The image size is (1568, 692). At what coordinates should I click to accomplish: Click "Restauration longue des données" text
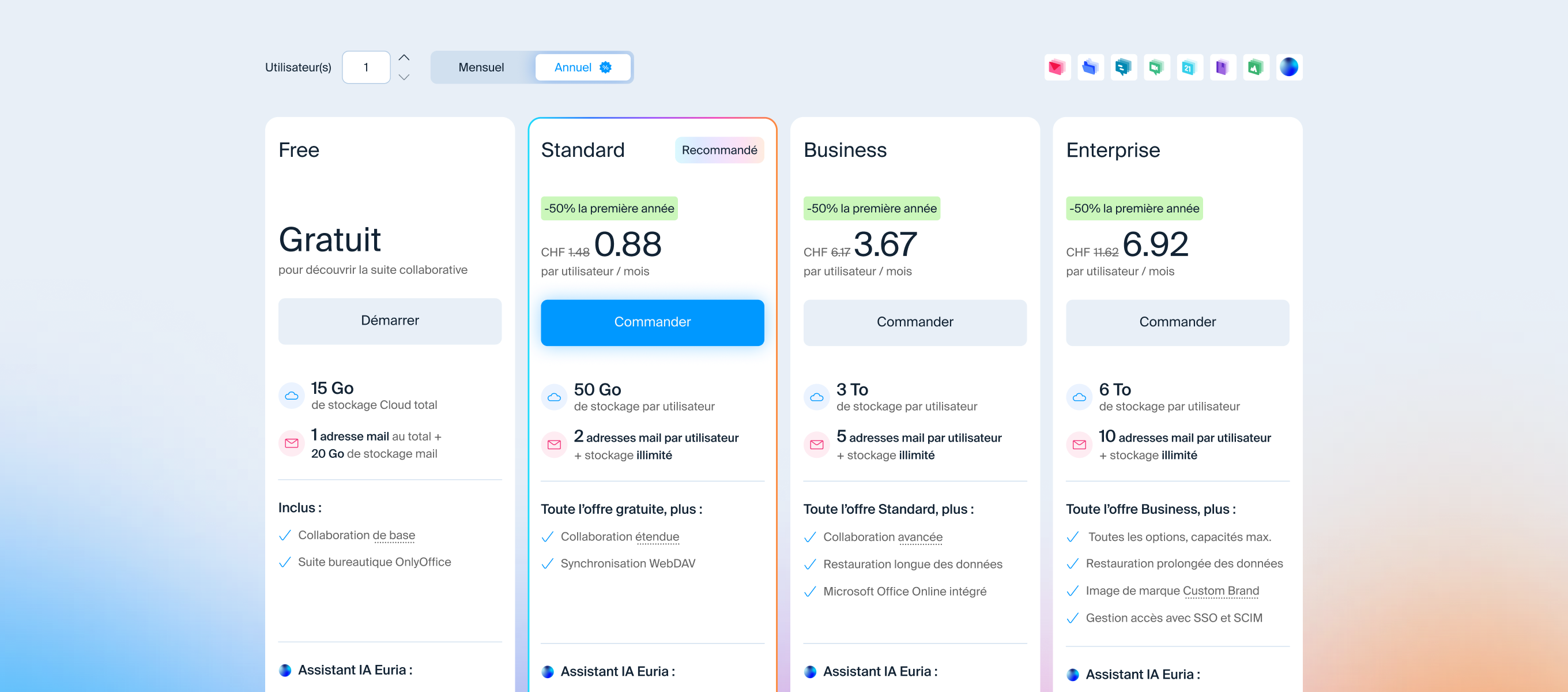point(913,564)
